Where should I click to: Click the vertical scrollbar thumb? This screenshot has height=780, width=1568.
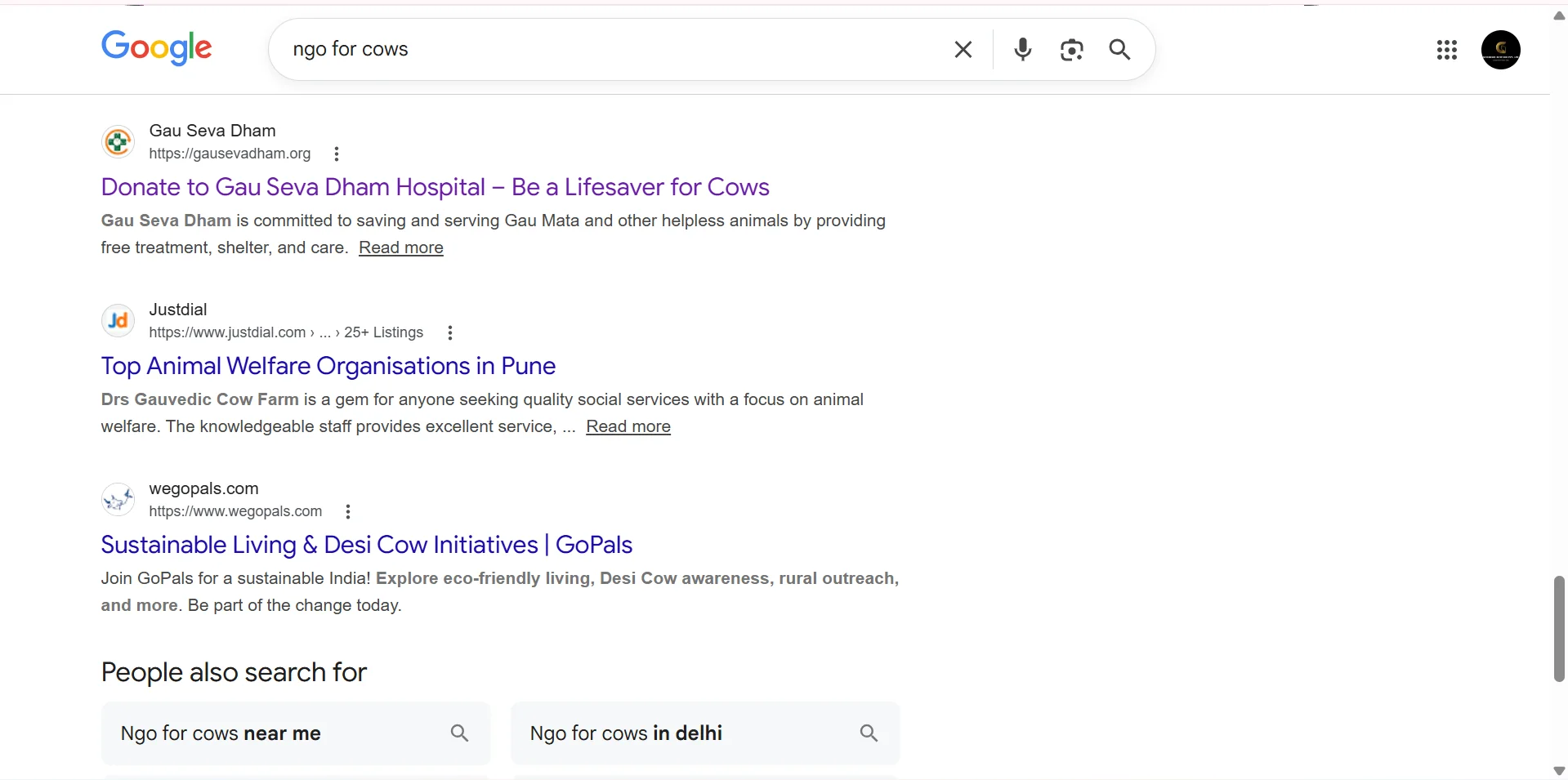(x=1559, y=629)
